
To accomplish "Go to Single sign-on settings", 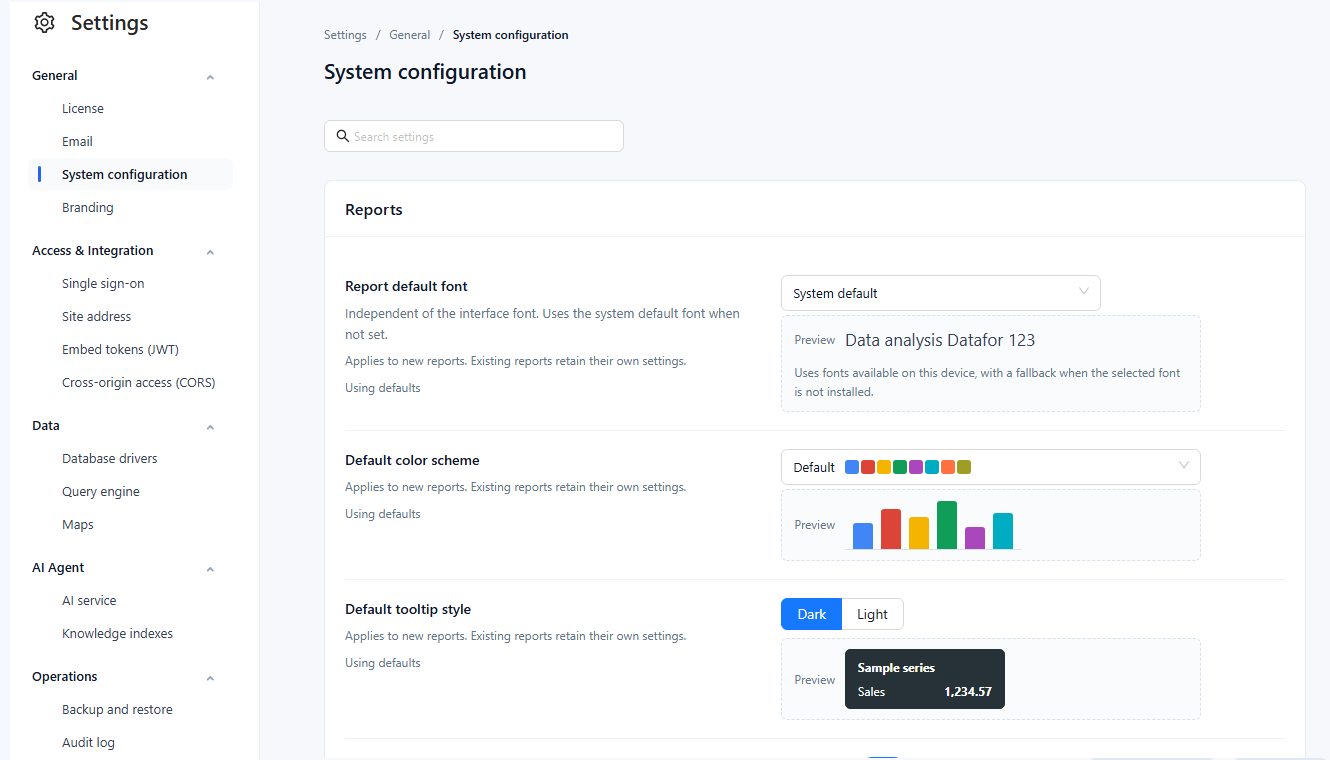I will click(x=103, y=283).
